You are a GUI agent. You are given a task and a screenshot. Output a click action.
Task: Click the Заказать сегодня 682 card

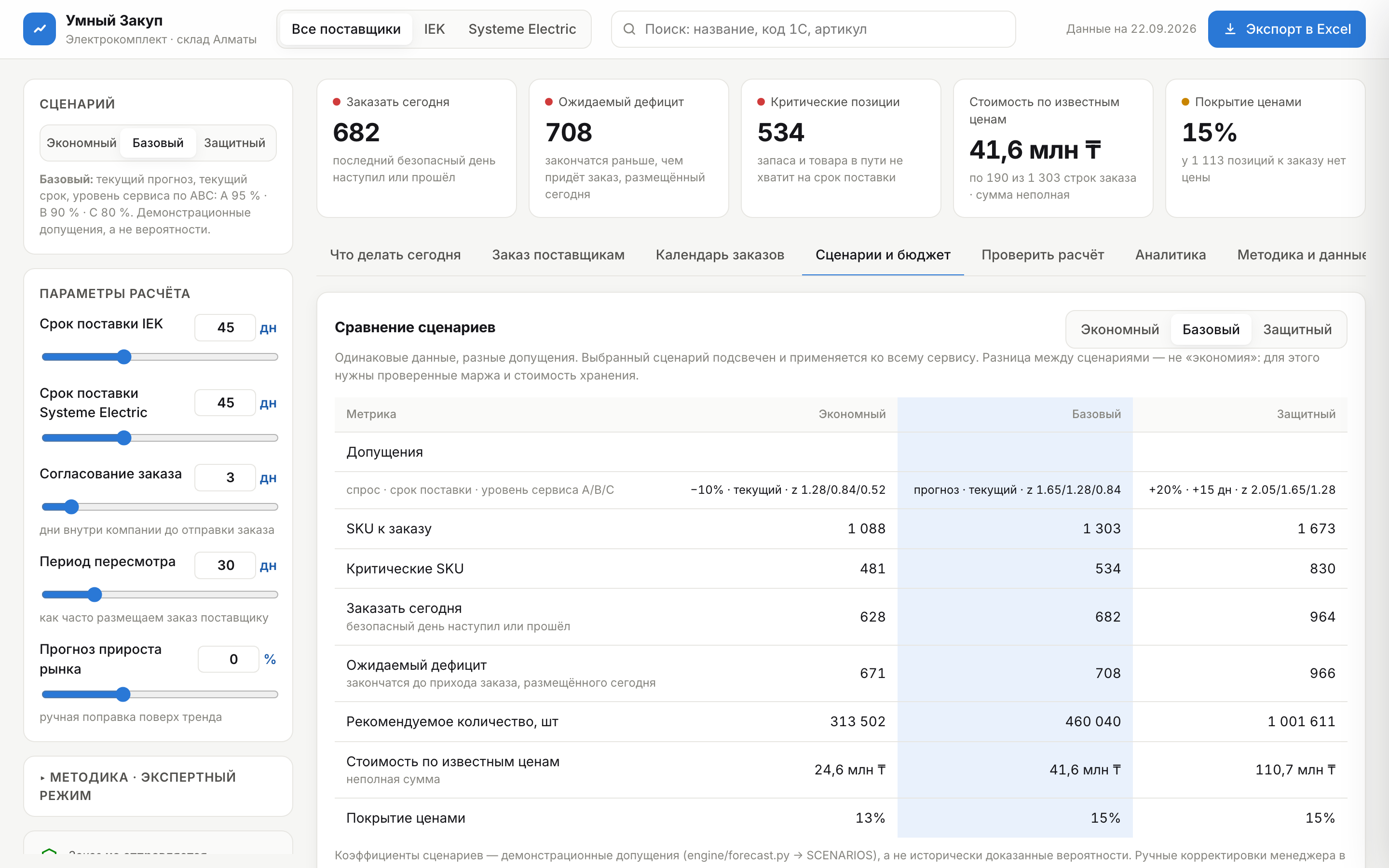point(416,148)
